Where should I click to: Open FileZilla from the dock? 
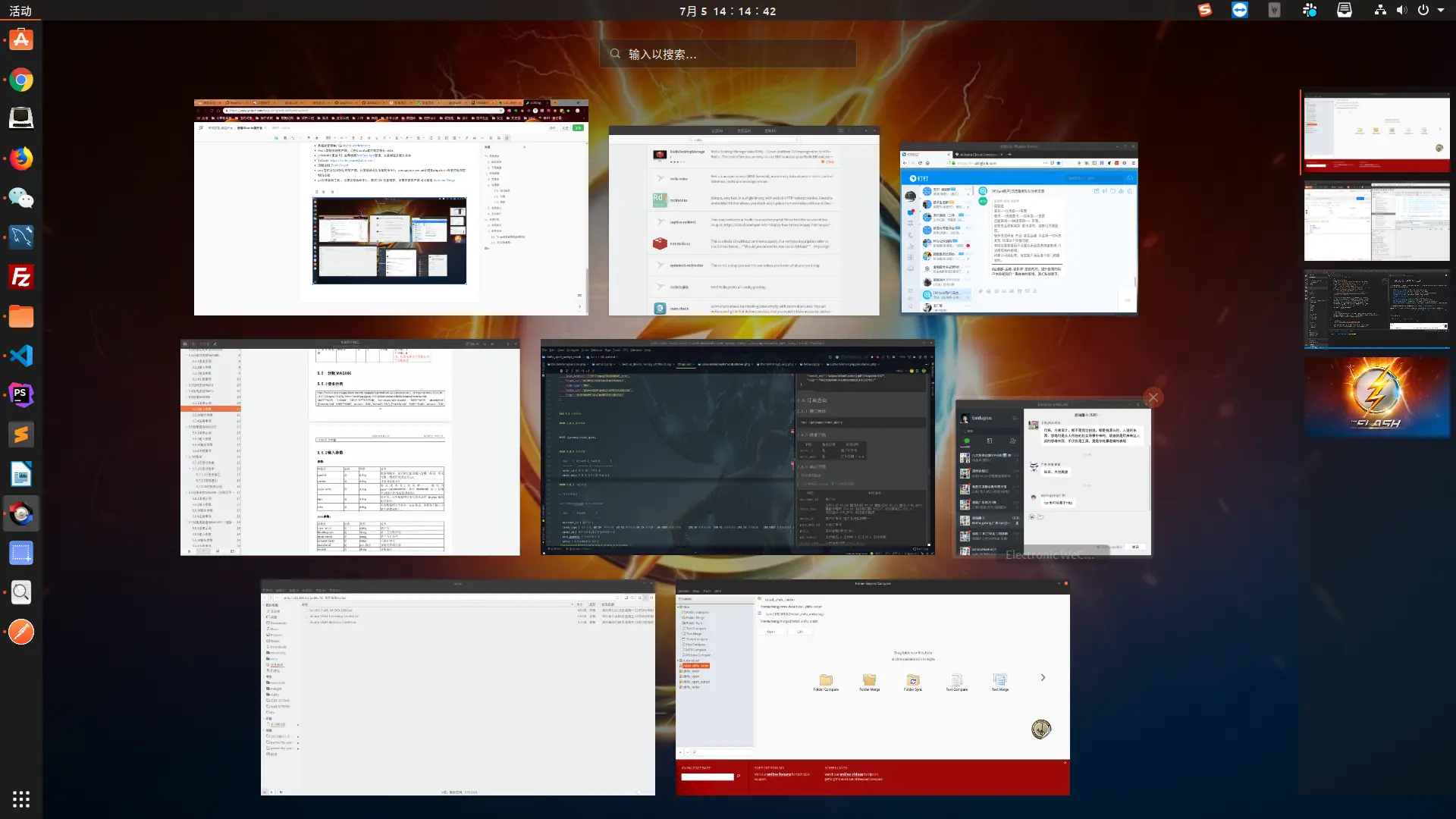point(21,277)
